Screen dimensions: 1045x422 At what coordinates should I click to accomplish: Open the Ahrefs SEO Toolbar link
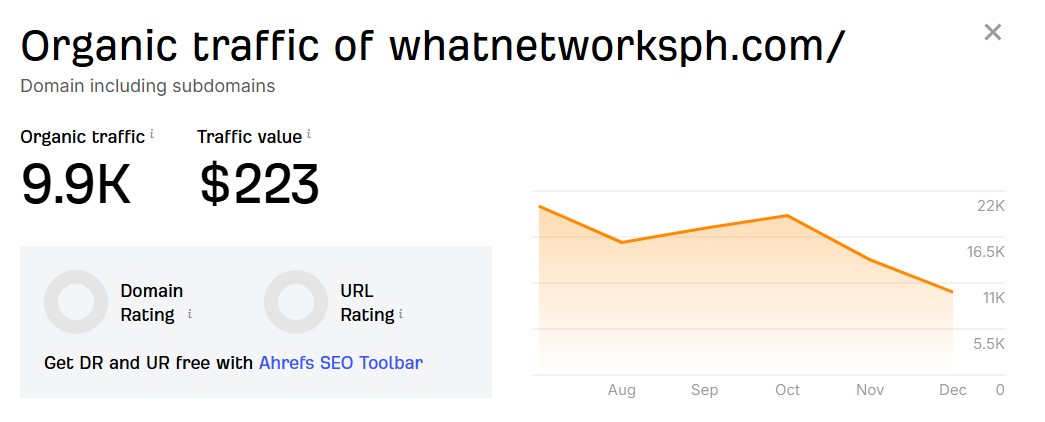click(340, 363)
